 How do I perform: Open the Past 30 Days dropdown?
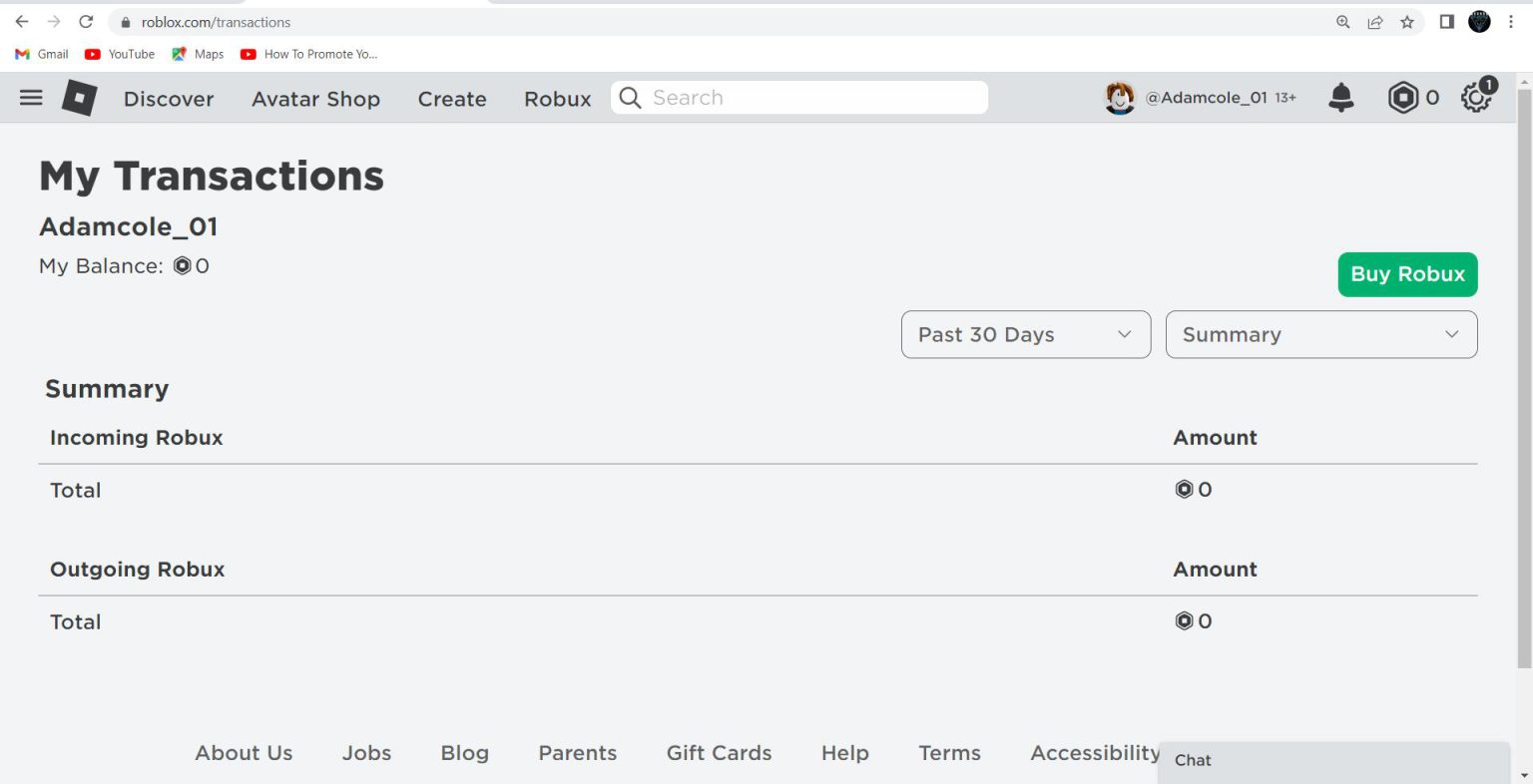1025,334
